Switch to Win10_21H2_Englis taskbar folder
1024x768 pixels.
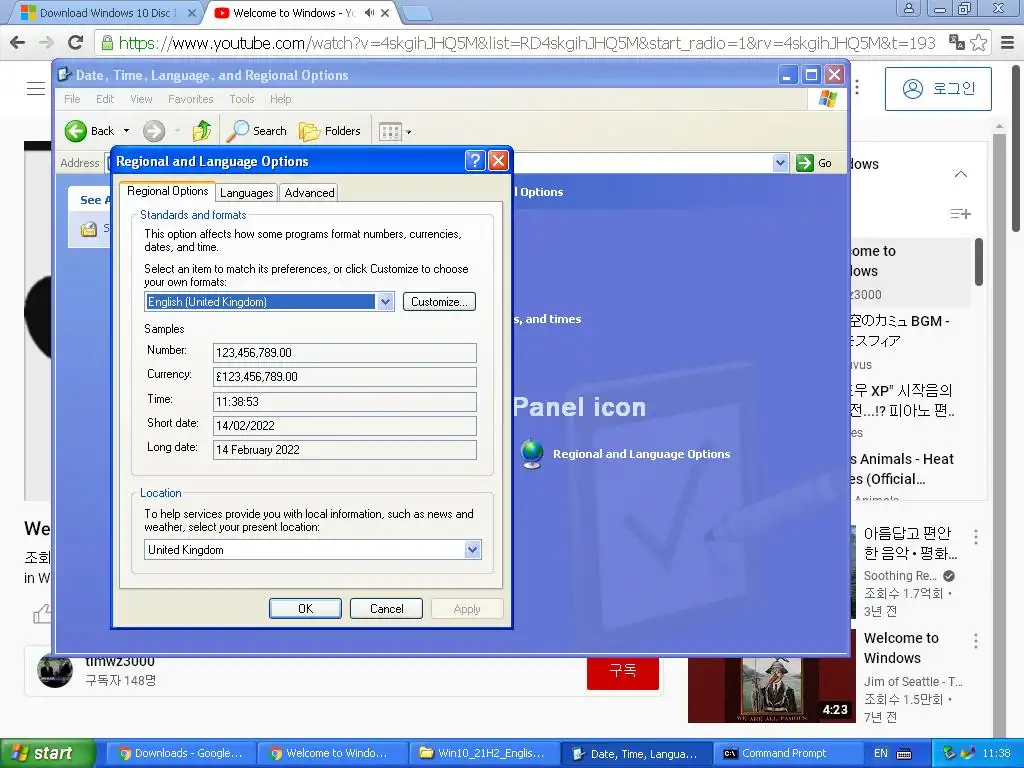click(484, 753)
